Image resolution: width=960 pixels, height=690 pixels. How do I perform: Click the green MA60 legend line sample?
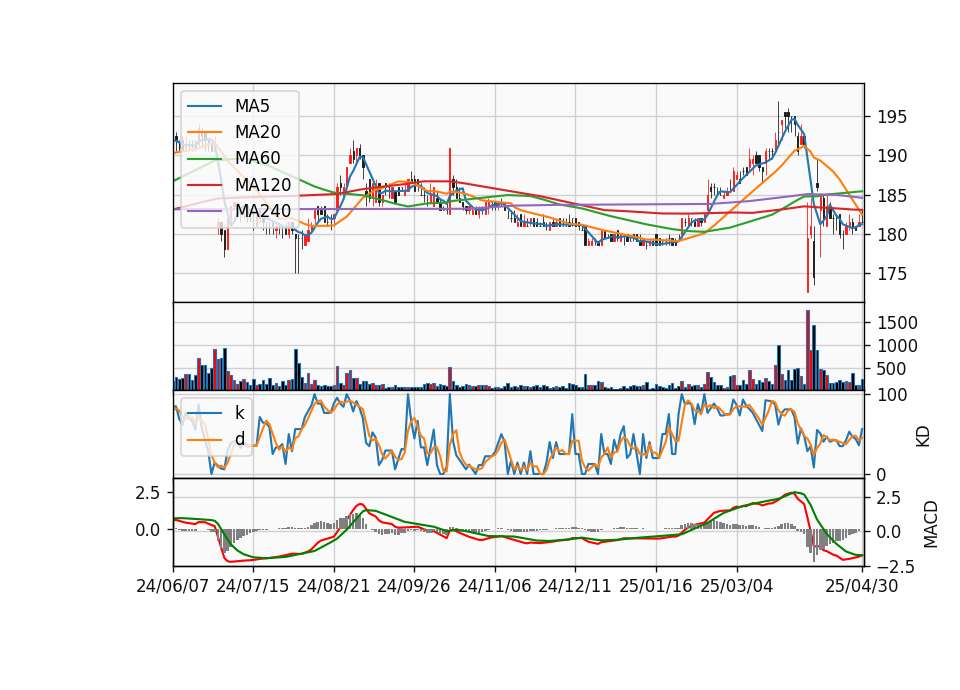204,158
